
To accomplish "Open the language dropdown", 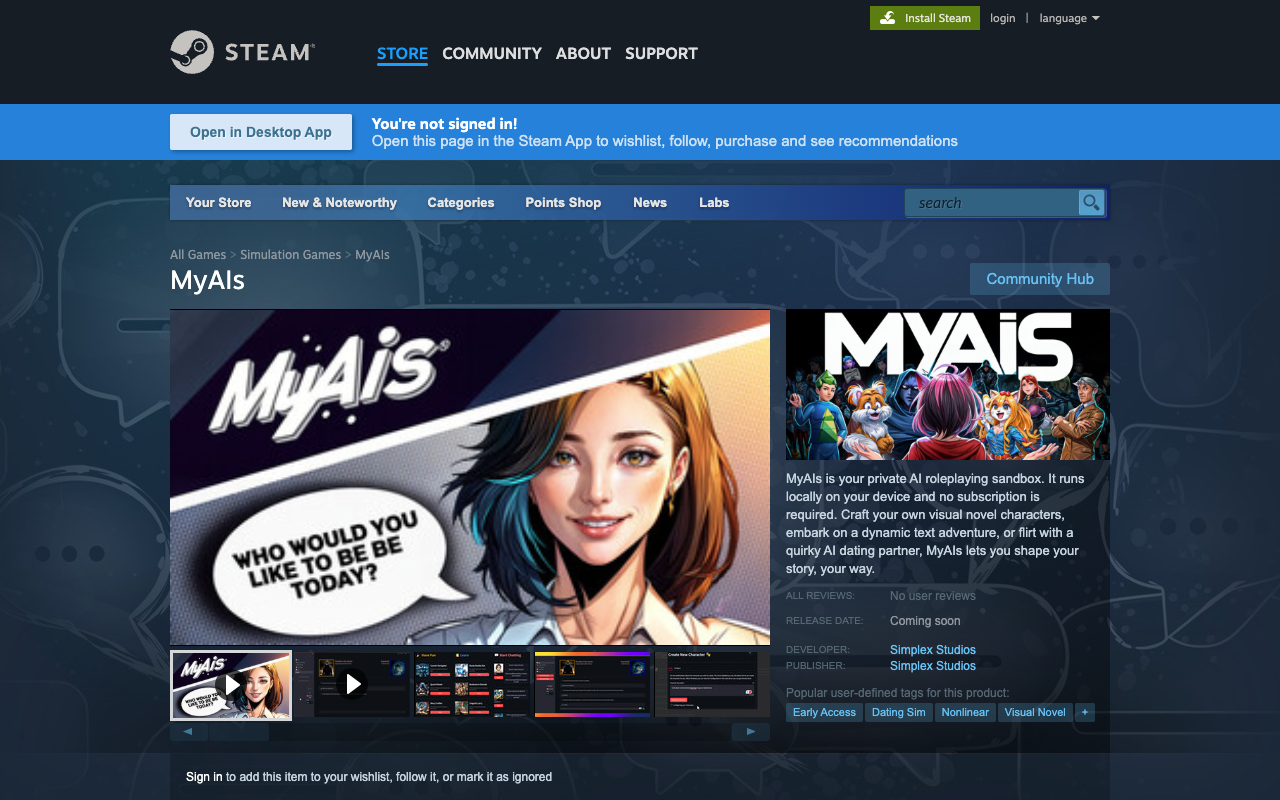I will pyautogui.click(x=1069, y=18).
